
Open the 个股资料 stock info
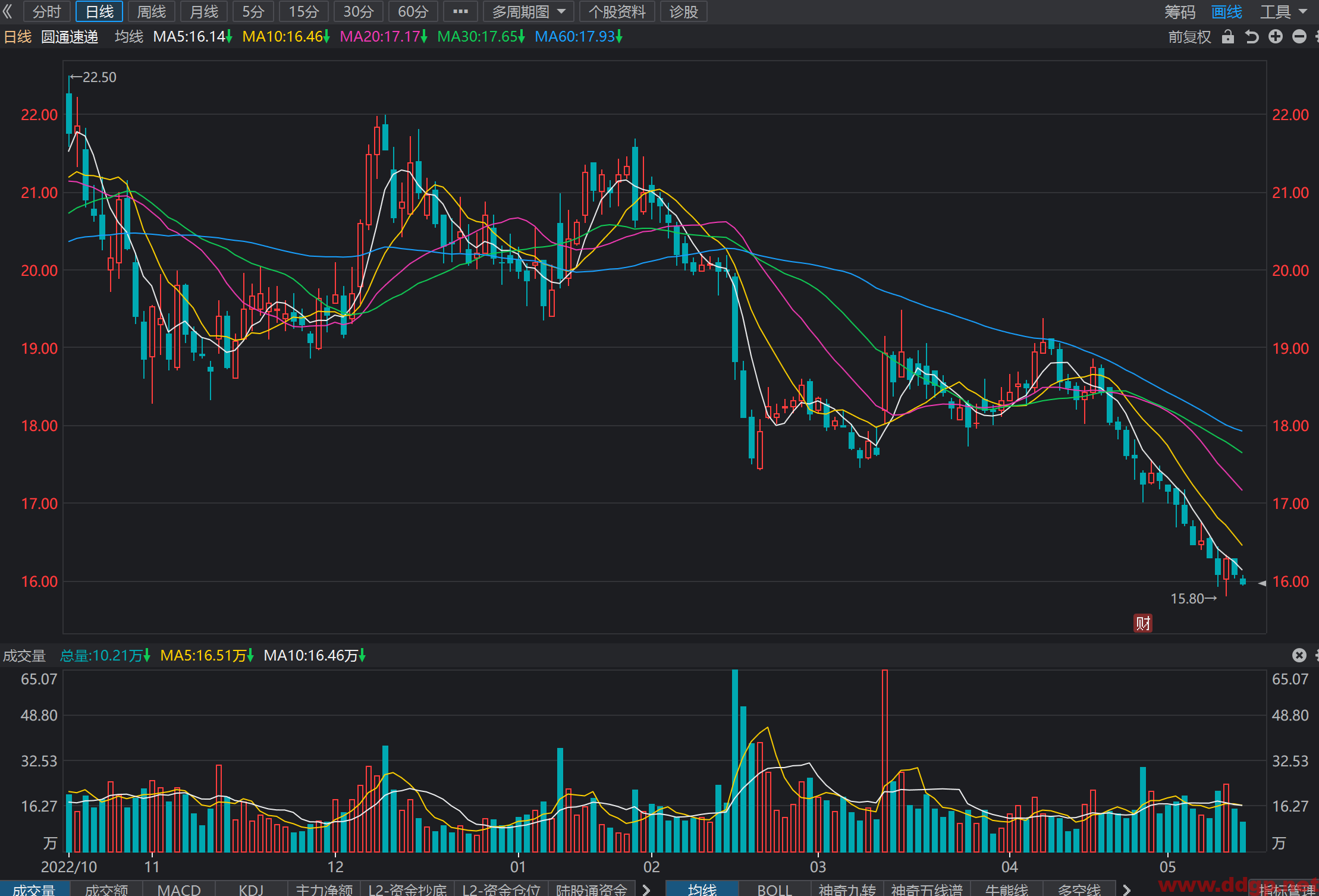click(617, 11)
